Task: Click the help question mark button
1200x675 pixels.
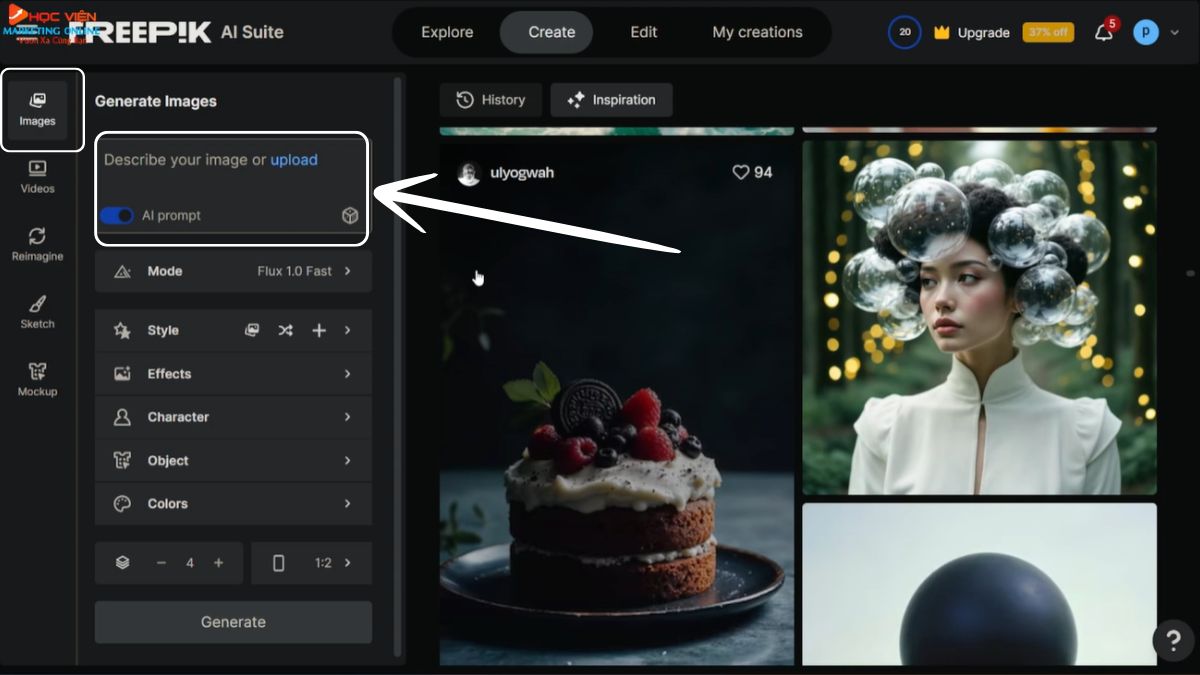Action: click(x=1173, y=640)
